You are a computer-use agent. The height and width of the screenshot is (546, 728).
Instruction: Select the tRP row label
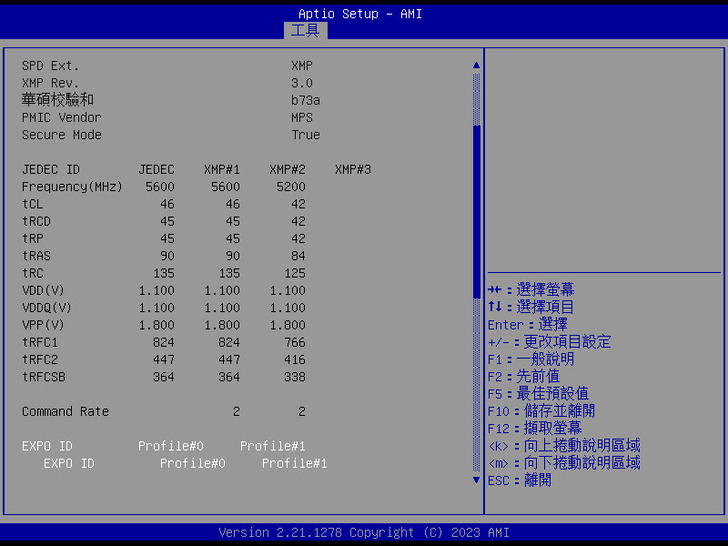click(32, 239)
